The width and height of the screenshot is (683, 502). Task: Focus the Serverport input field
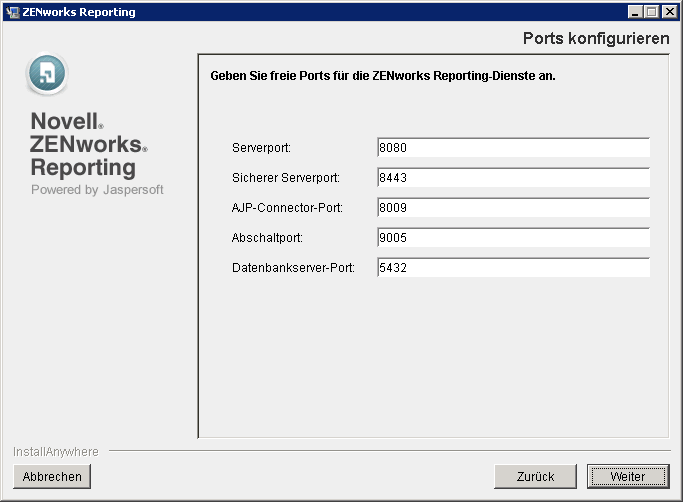click(x=513, y=148)
